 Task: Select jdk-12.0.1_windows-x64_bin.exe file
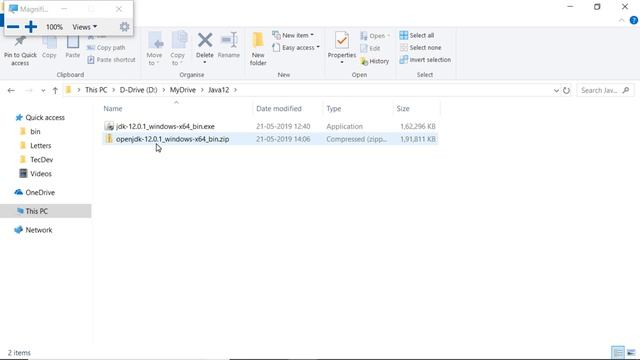165,127
